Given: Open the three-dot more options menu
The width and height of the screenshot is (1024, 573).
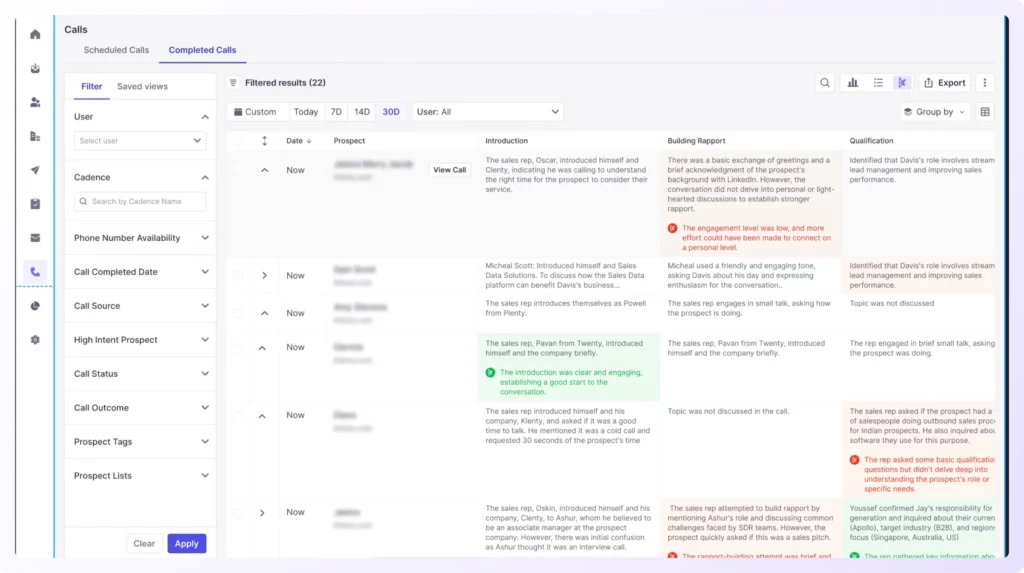Looking at the screenshot, I should point(985,83).
